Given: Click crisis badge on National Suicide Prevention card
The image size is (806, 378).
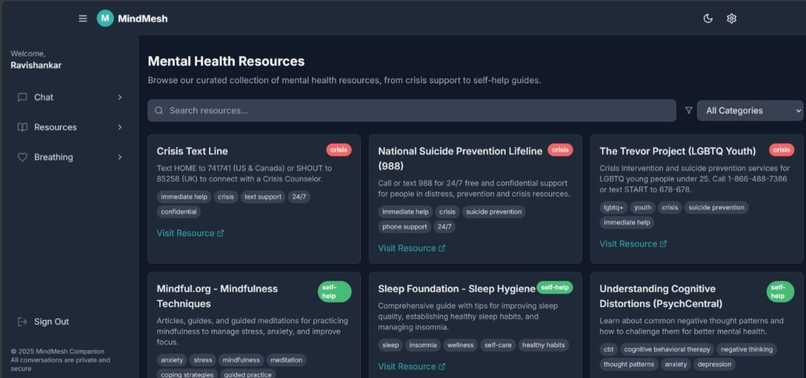Looking at the screenshot, I should (x=560, y=150).
